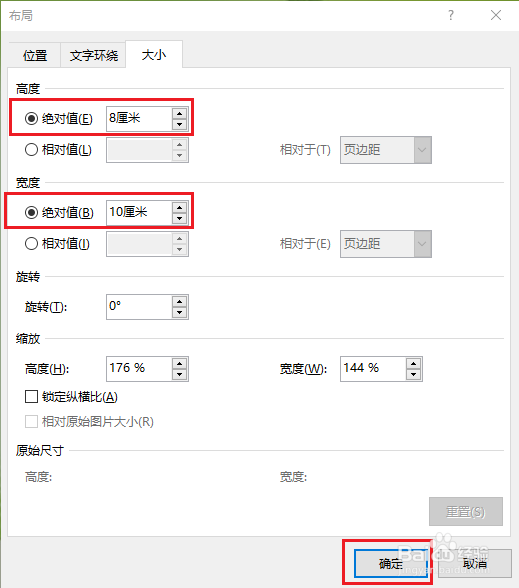Increase scale width percentage with up arrow

pyautogui.click(x=414, y=363)
